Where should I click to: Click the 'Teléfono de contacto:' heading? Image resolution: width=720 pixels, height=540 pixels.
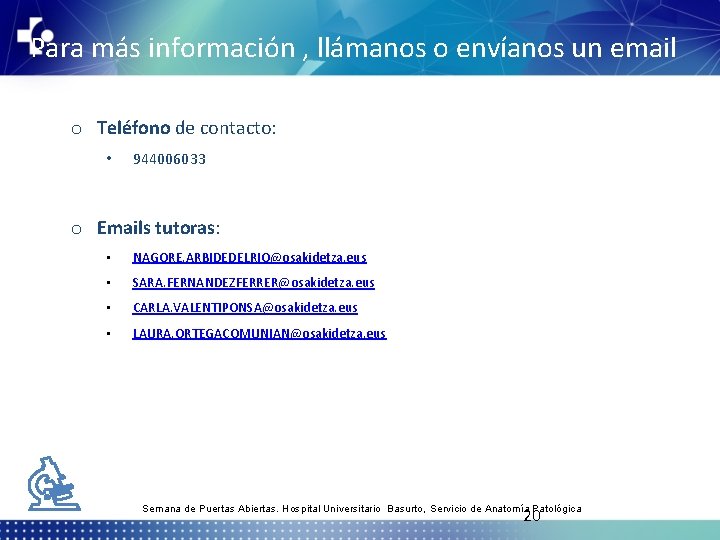point(186,128)
